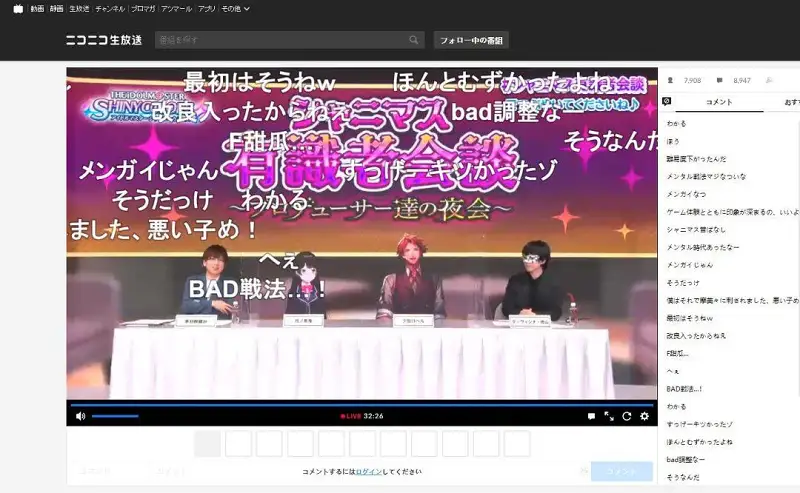This screenshot has height=493, width=800.
Task: Open the 静画 top navigation link
Action: tap(57, 9)
